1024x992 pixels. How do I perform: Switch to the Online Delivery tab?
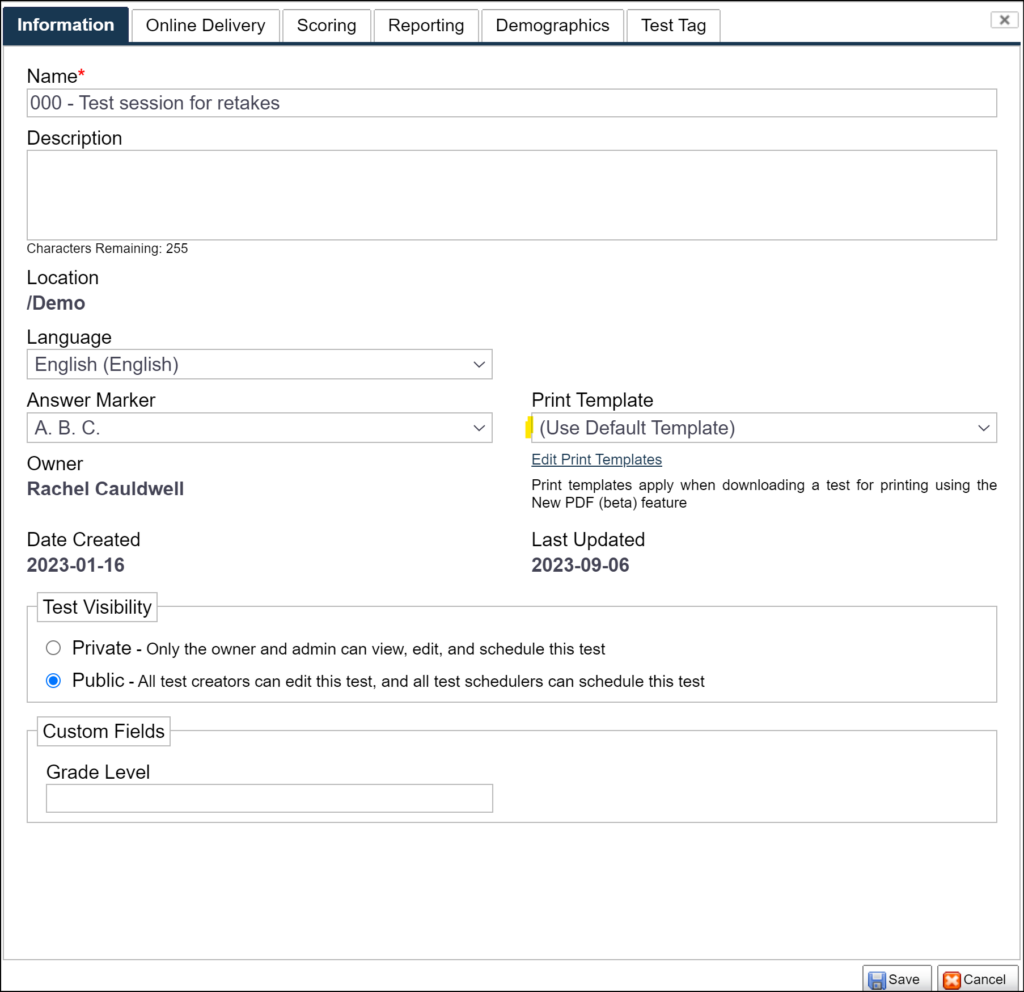[x=205, y=25]
